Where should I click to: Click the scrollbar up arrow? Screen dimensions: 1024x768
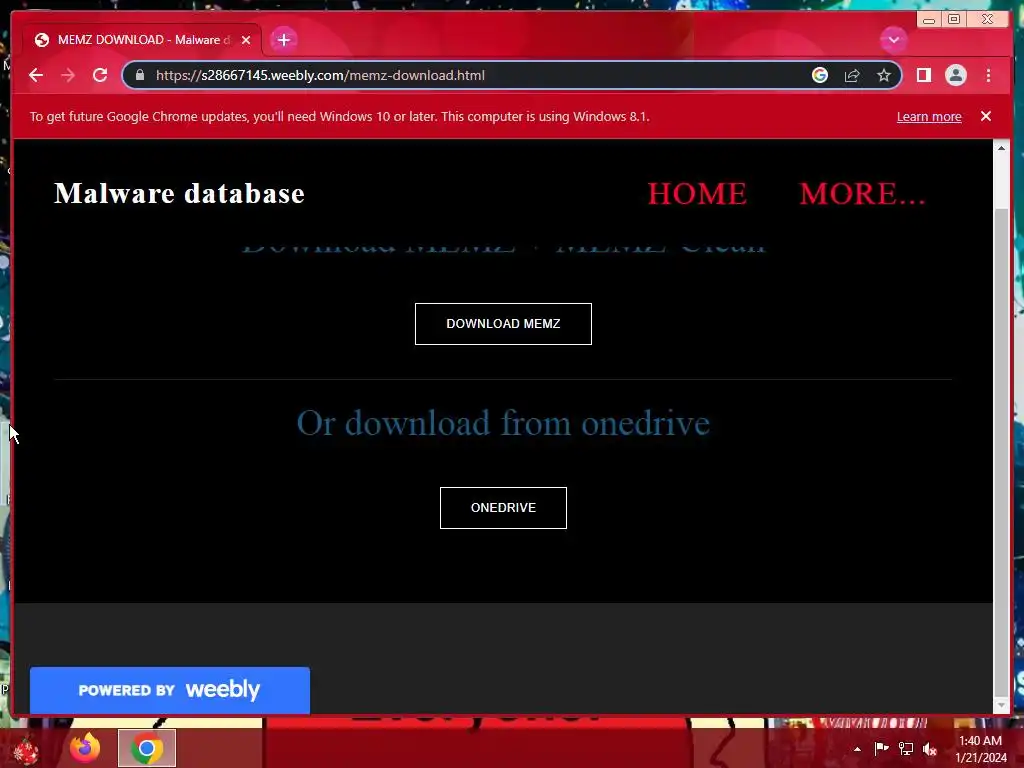click(x=1000, y=148)
